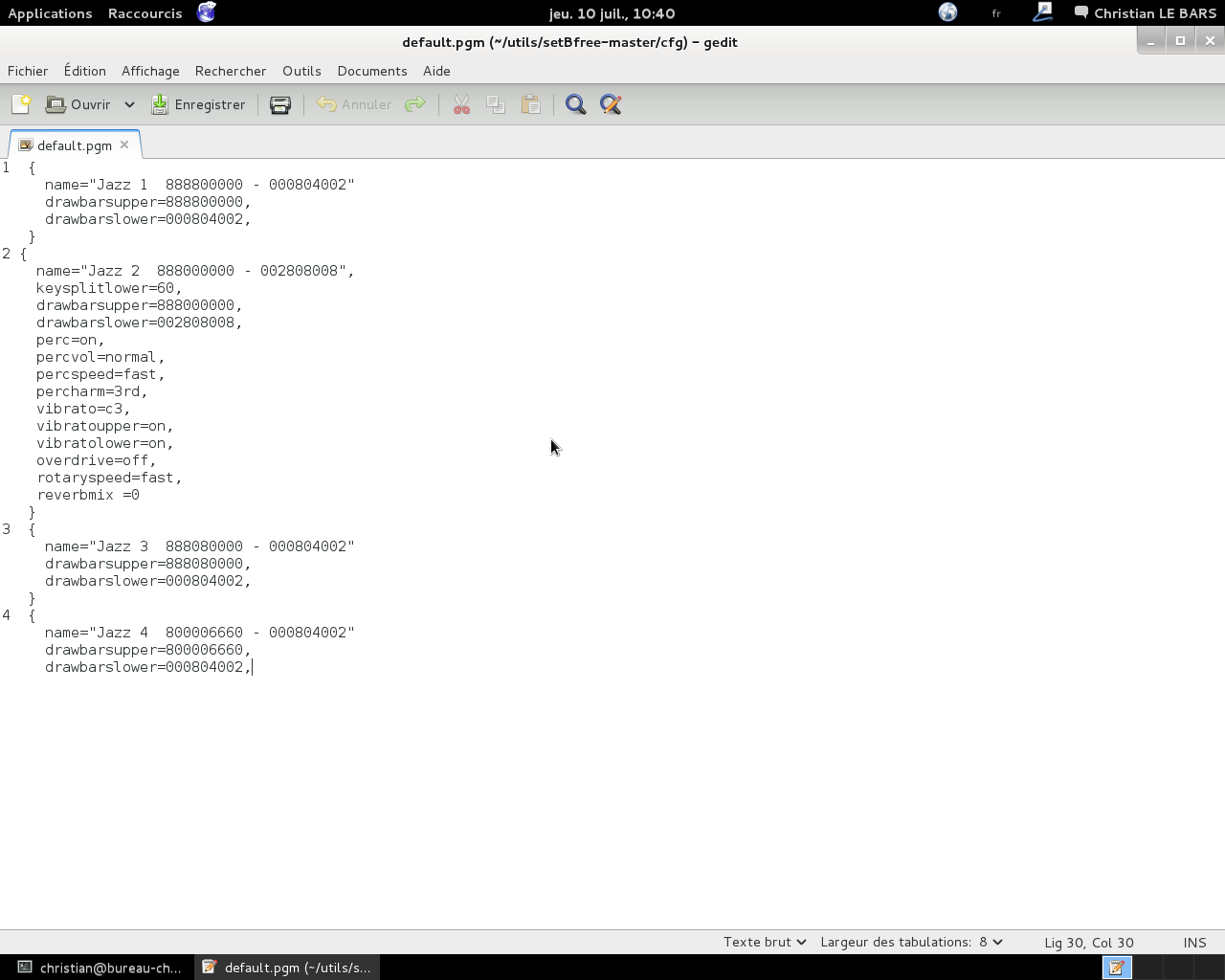Click the line name="Jazz 2 888000000 - 002808008",
The width and height of the screenshot is (1225, 980).
pyautogui.click(x=195, y=271)
